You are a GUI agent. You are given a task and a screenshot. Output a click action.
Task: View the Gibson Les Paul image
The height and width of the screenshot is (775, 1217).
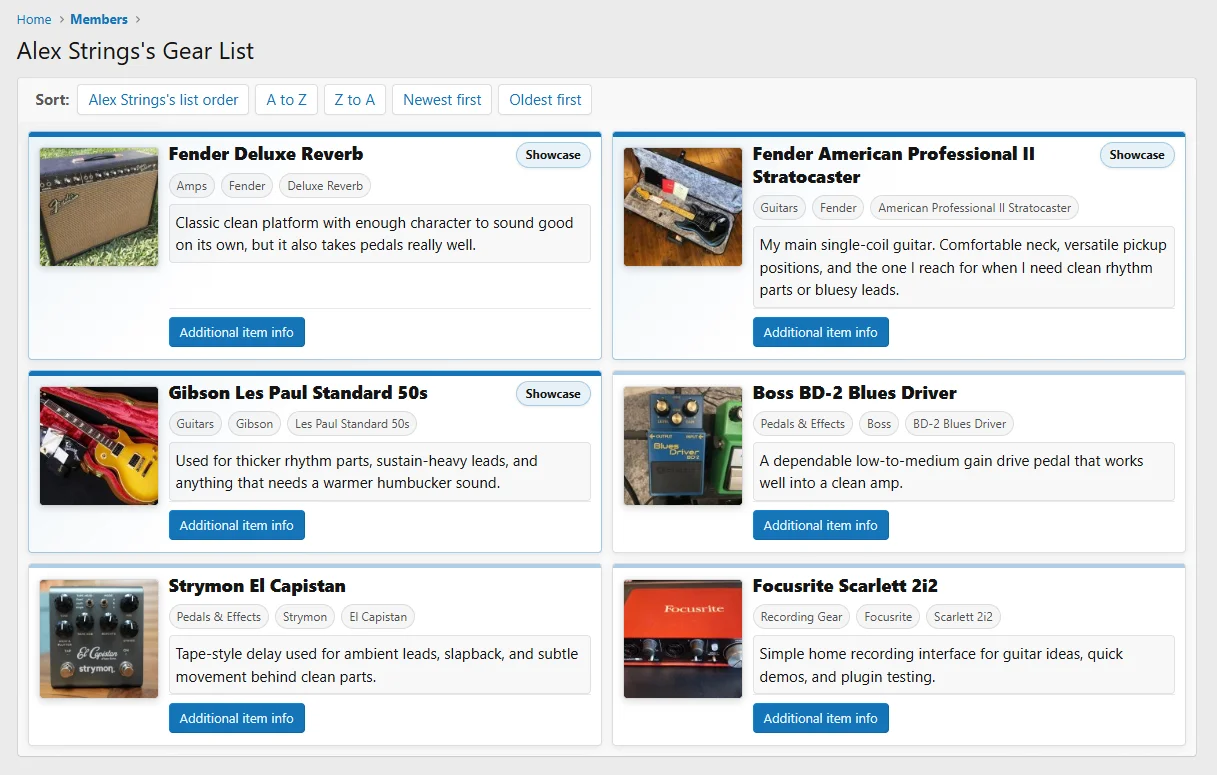coord(99,446)
